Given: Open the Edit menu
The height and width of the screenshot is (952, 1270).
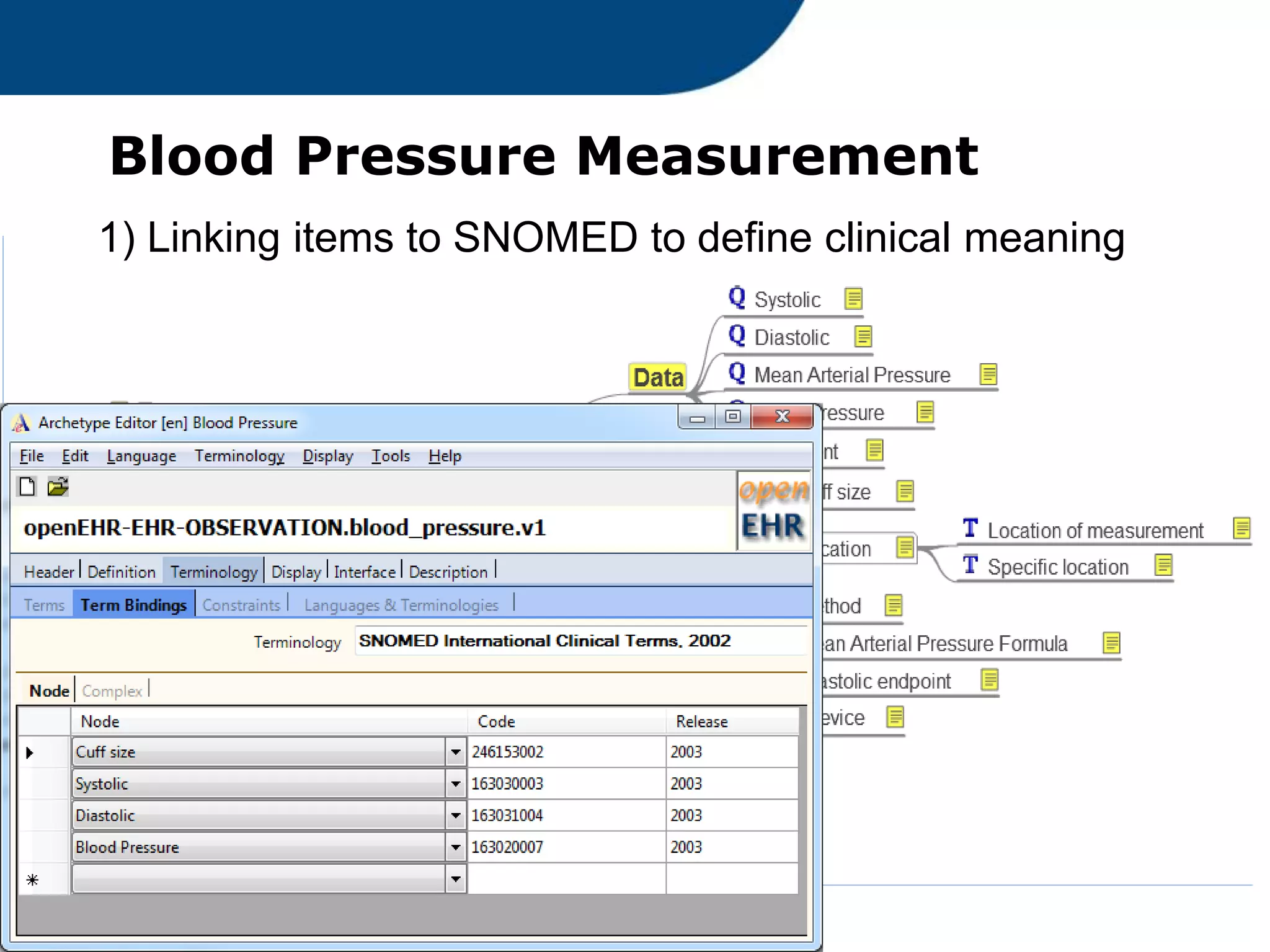Looking at the screenshot, I should [x=75, y=456].
